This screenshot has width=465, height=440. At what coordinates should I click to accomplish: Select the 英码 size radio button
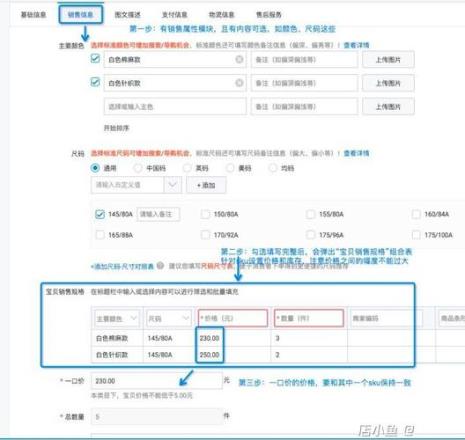coord(187,168)
